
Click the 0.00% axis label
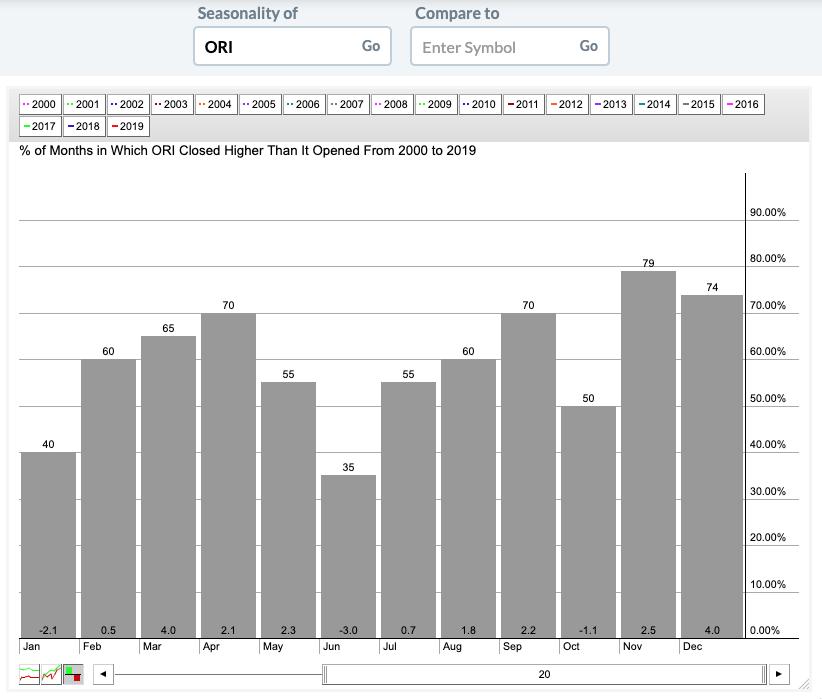tap(765, 630)
